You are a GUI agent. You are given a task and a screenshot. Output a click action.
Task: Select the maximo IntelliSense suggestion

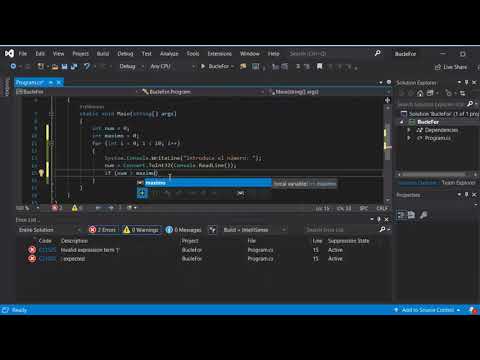click(x=205, y=183)
